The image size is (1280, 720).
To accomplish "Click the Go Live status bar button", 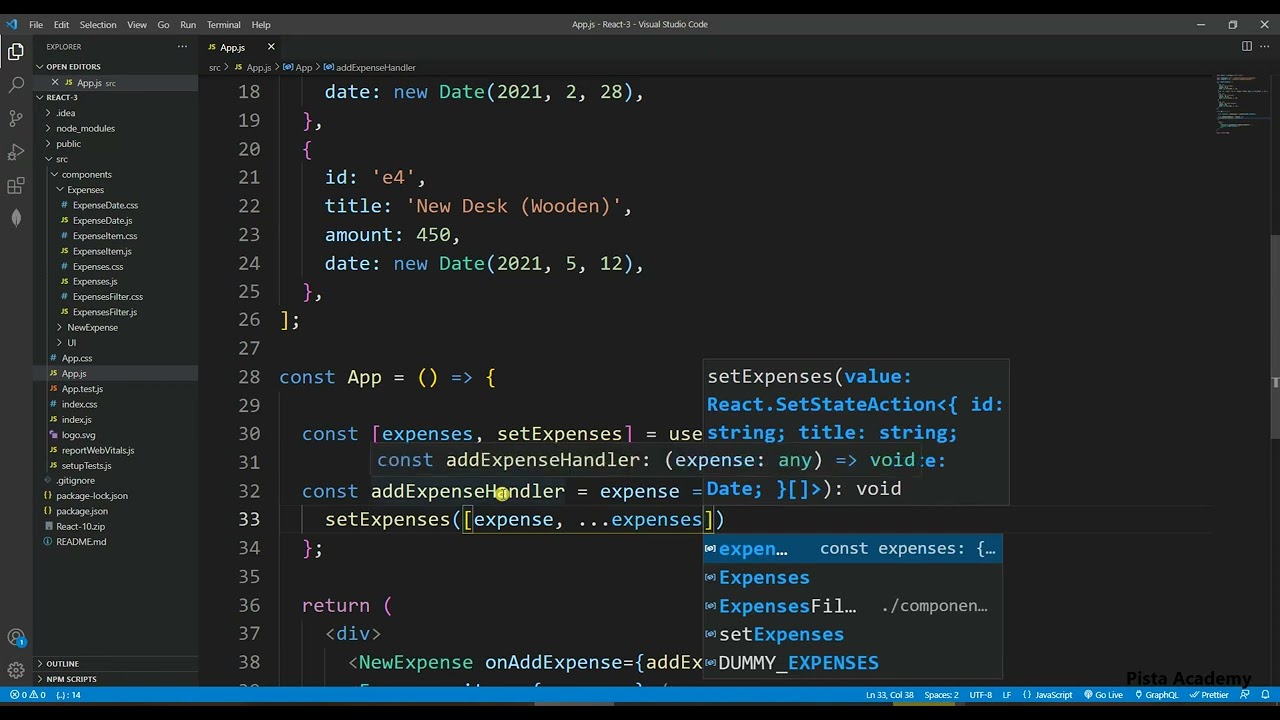I will click(x=1102, y=695).
